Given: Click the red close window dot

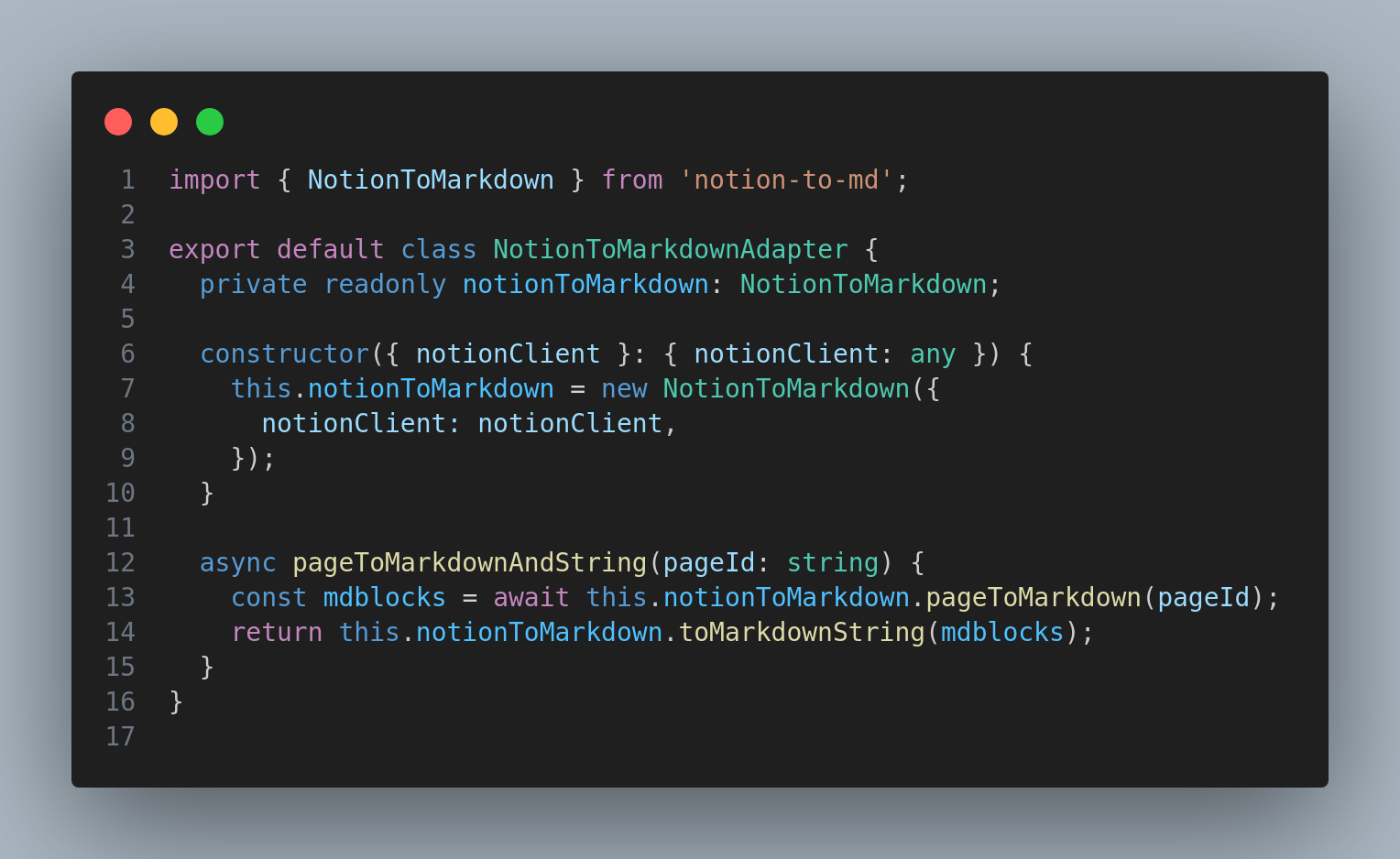Looking at the screenshot, I should [x=118, y=122].
